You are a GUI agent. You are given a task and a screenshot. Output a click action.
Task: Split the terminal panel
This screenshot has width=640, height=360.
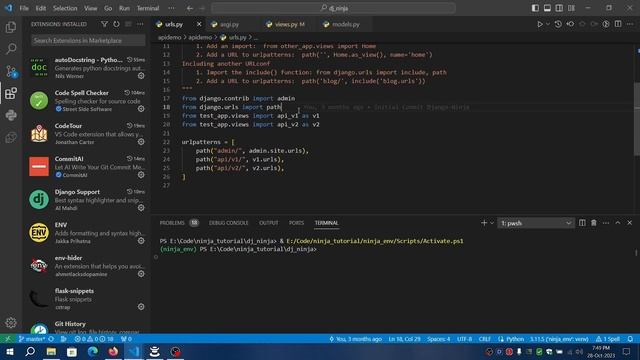coord(582,223)
